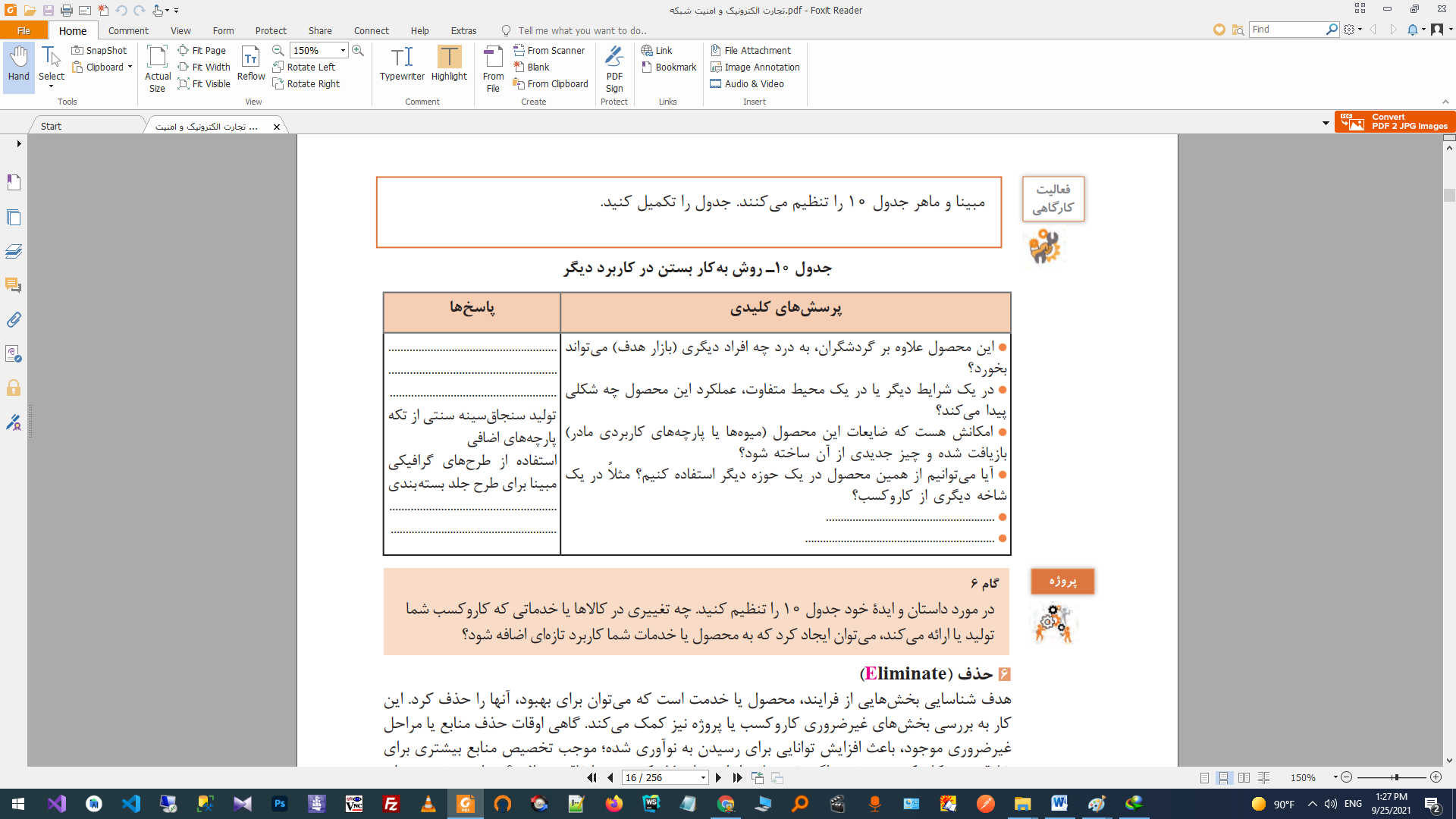This screenshot has width=1456, height=819.
Task: Open the Connect ribbon tab
Action: point(372,30)
